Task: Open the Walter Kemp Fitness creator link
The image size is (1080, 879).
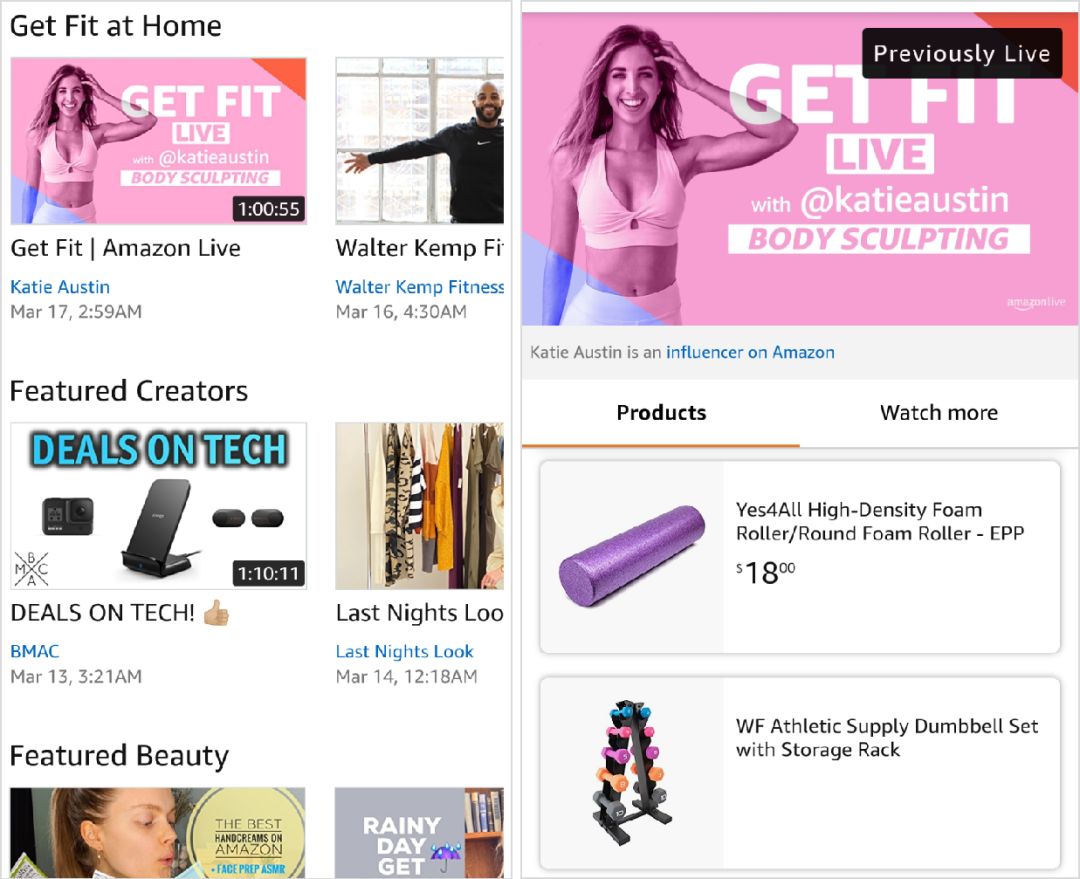Action: click(419, 287)
